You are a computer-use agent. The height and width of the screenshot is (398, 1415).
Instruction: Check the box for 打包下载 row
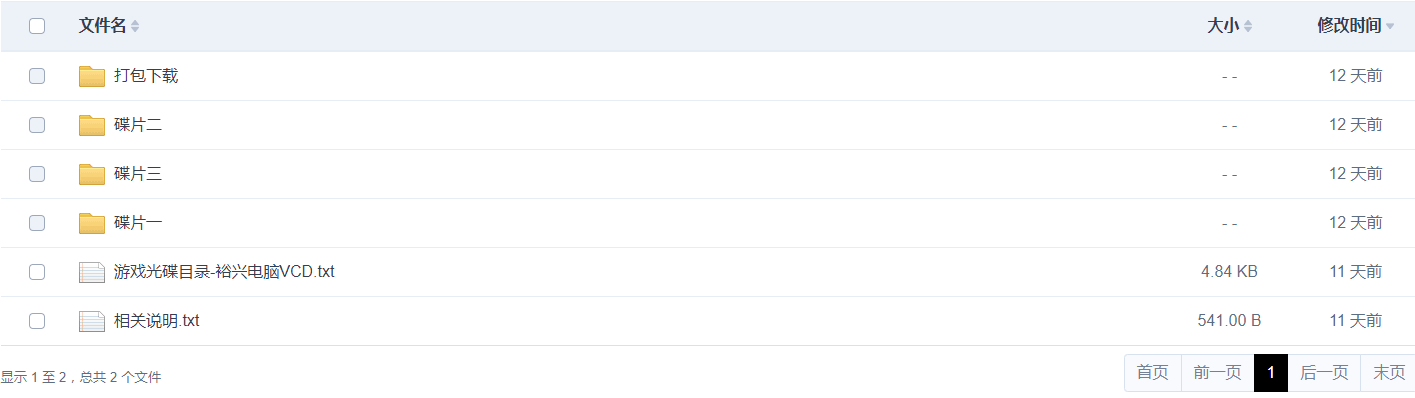[37, 76]
